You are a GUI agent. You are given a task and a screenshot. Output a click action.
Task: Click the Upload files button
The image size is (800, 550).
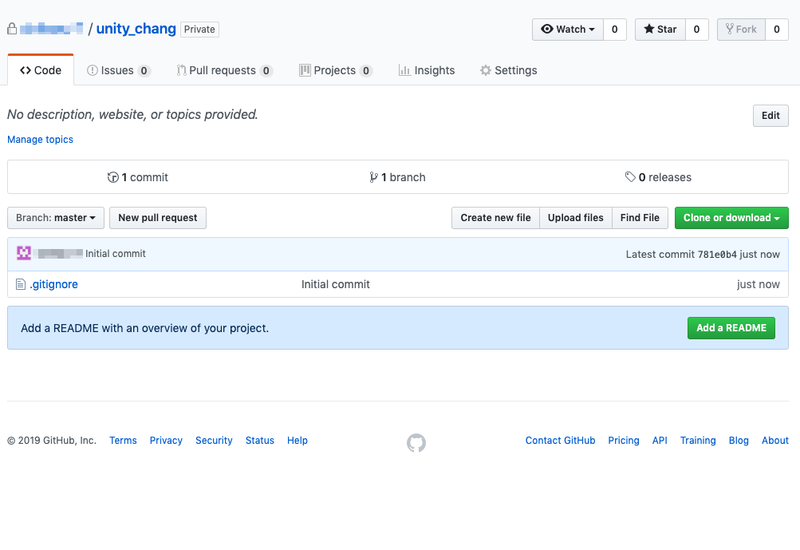pos(576,218)
